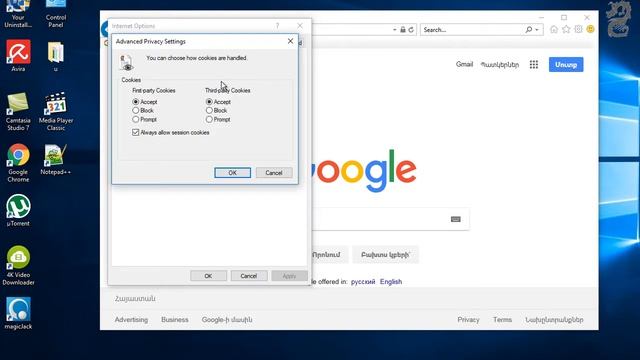
Task: Click the on-screen keyboard icon in Google search
Action: point(456,219)
